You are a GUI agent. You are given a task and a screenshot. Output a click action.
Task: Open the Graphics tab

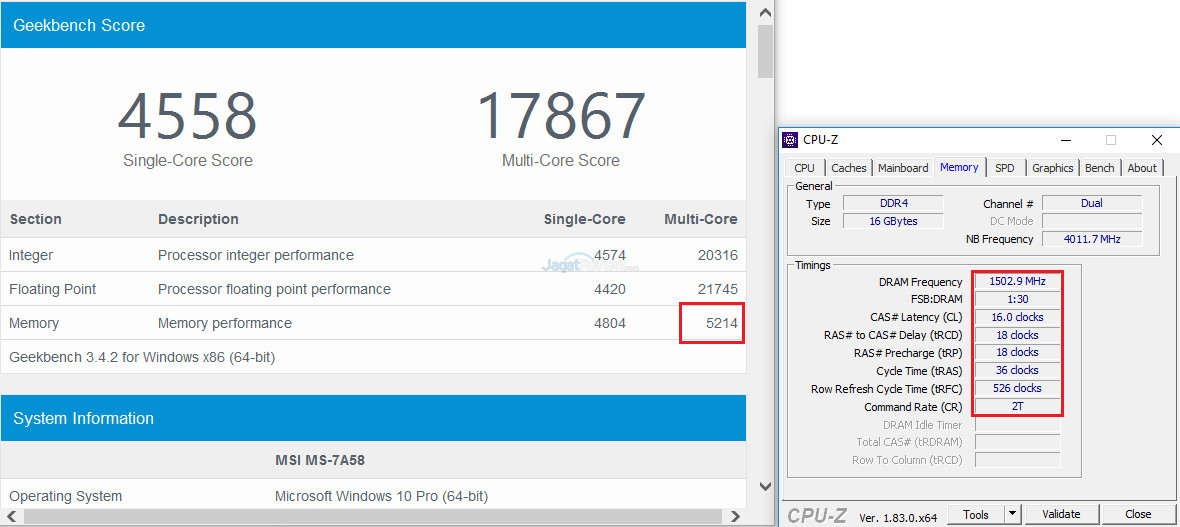(1053, 168)
